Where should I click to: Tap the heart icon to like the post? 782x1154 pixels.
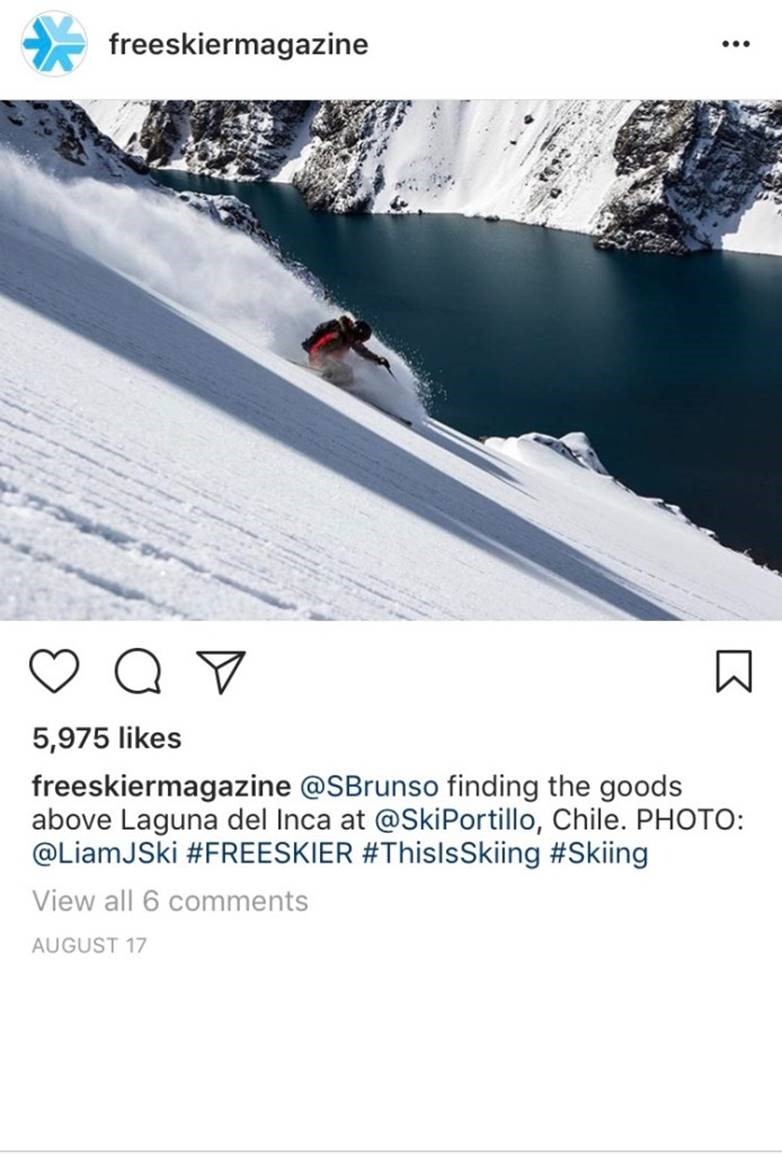pos(54,670)
